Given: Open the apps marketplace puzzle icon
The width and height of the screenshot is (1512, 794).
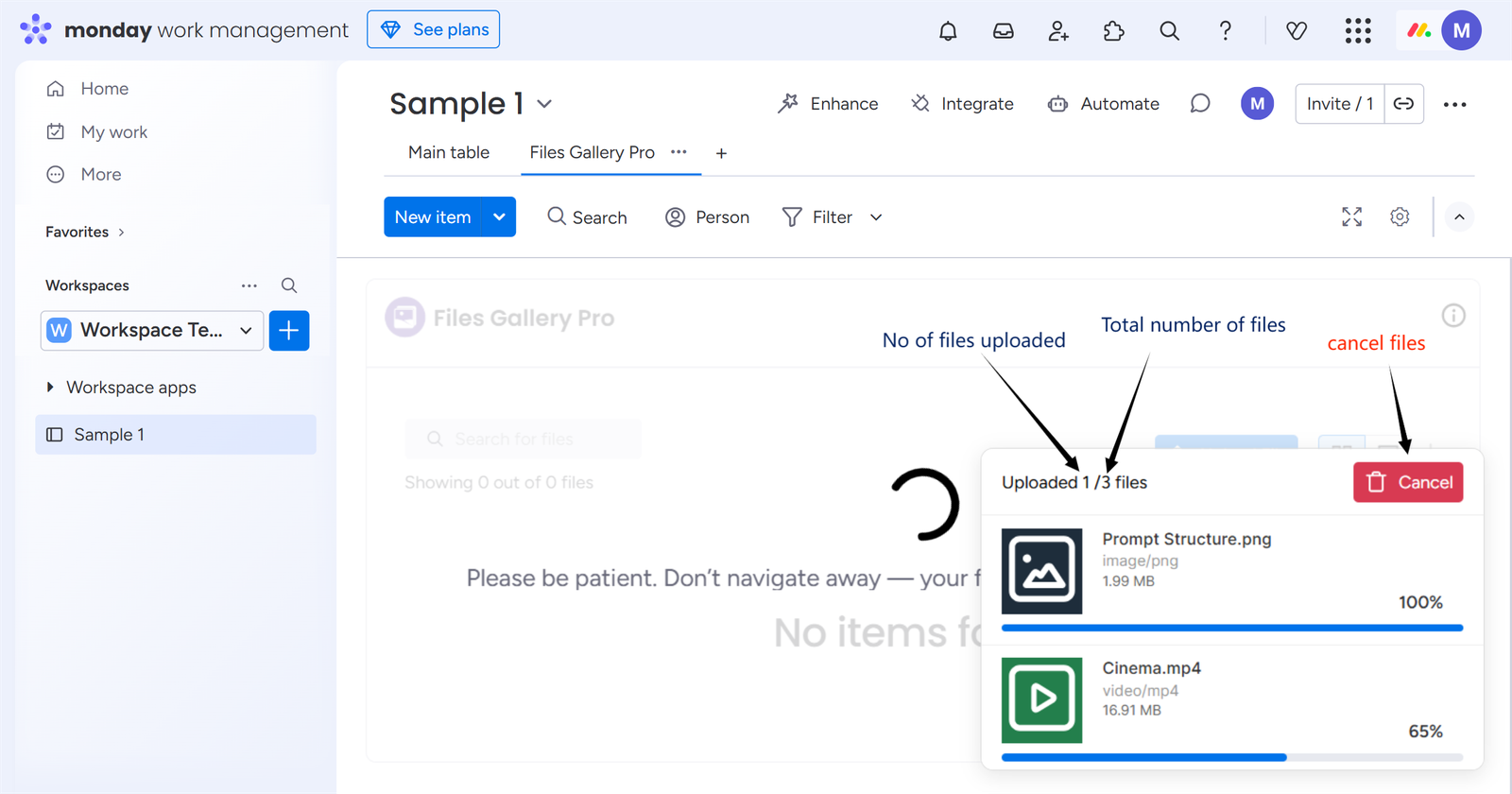Looking at the screenshot, I should coord(1114,31).
